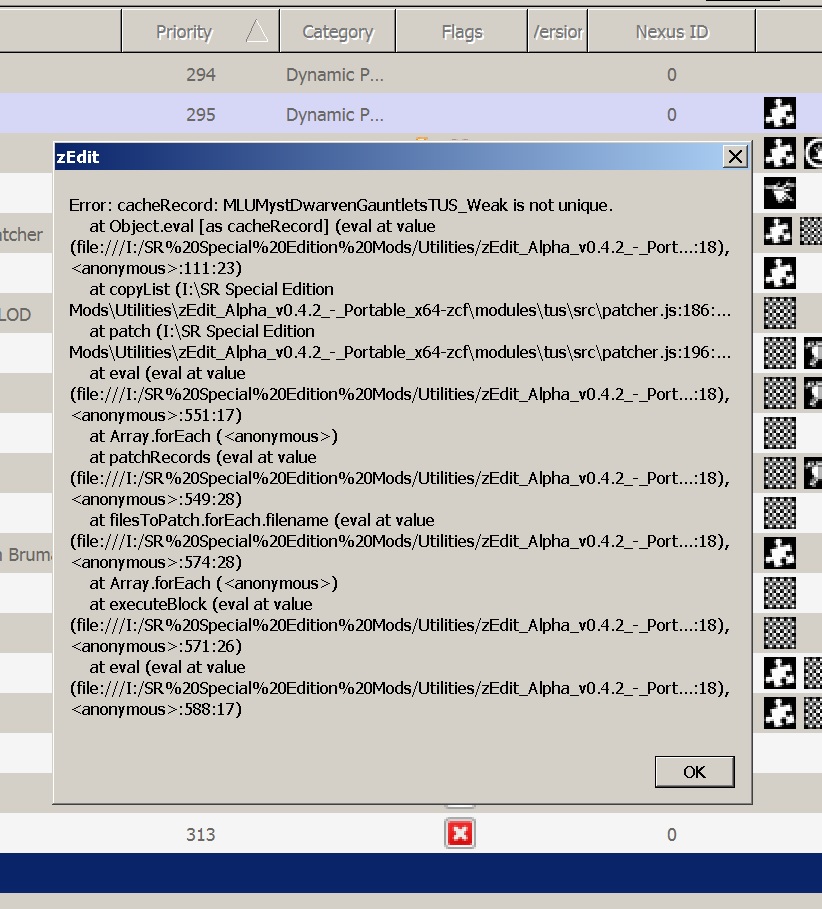
Task: Click the Nexus ID column header
Action: point(672,32)
